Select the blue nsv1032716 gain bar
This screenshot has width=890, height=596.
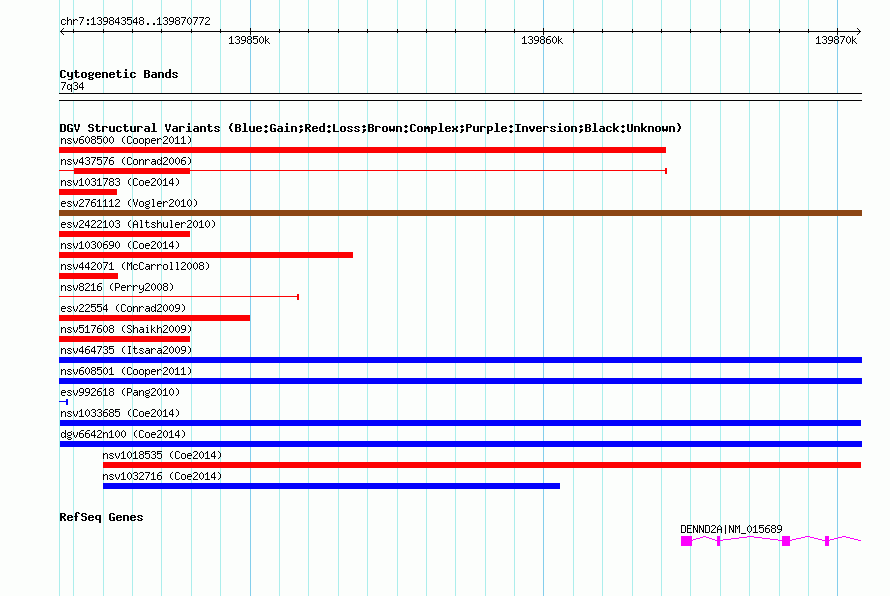(331, 486)
